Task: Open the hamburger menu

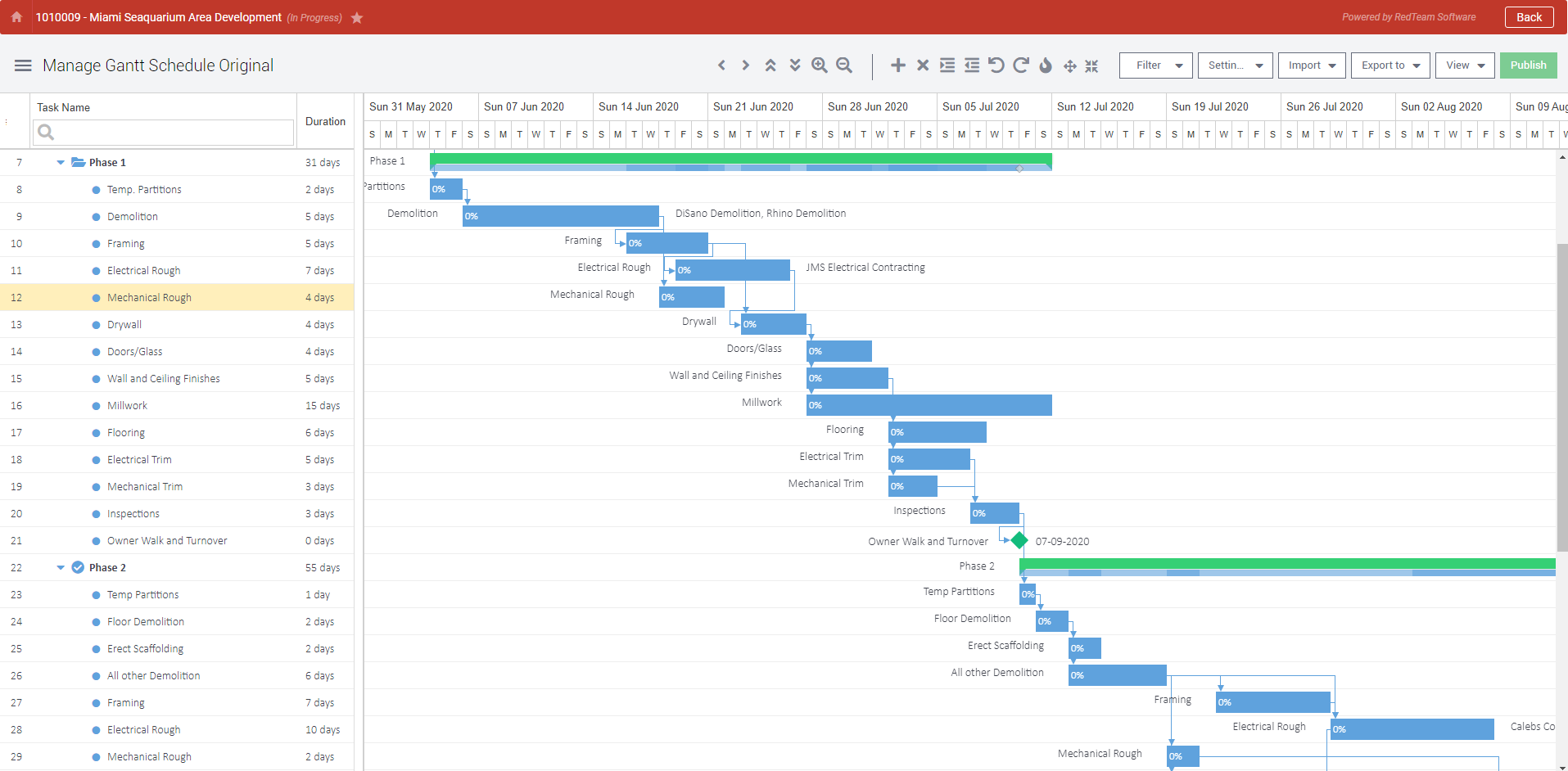Action: coord(23,65)
